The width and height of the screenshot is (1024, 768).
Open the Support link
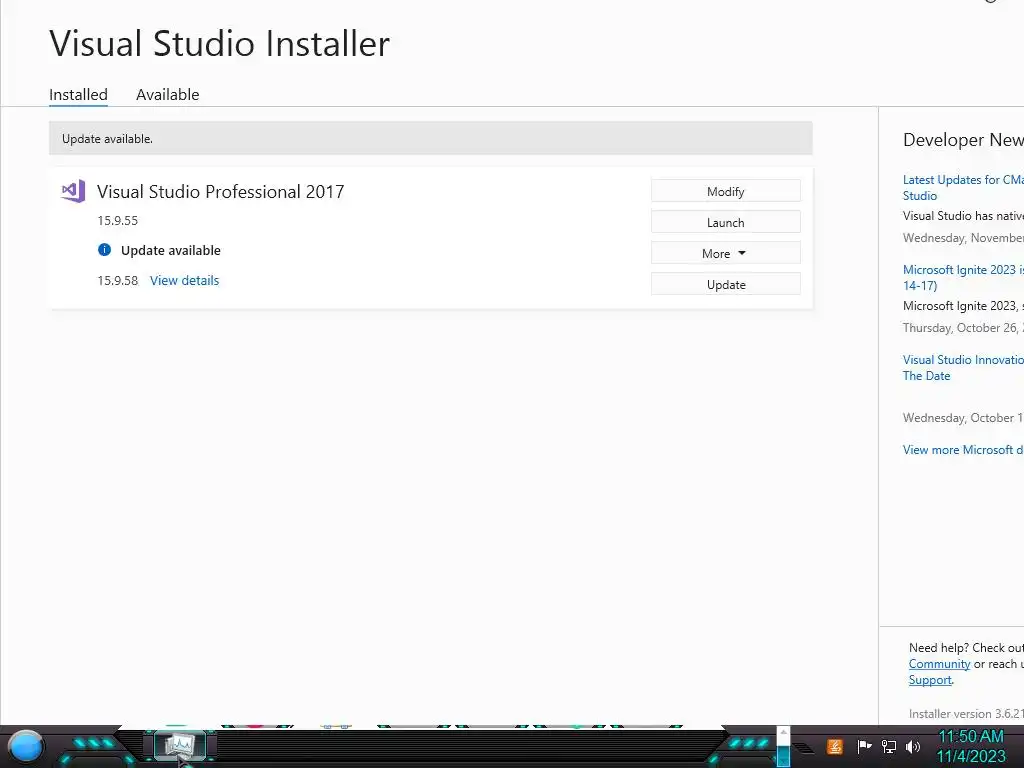pos(930,680)
